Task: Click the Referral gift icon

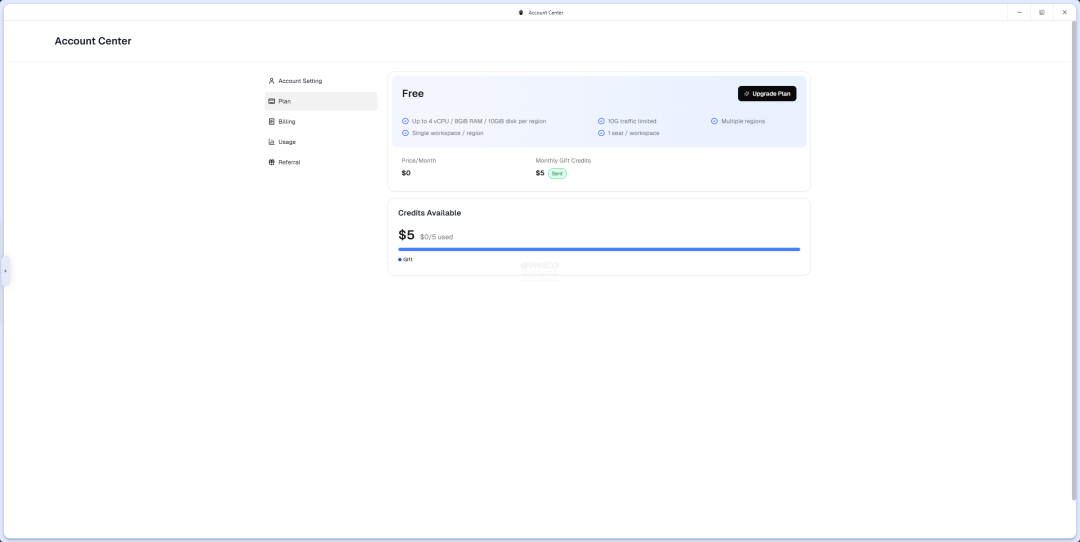Action: [x=271, y=163]
